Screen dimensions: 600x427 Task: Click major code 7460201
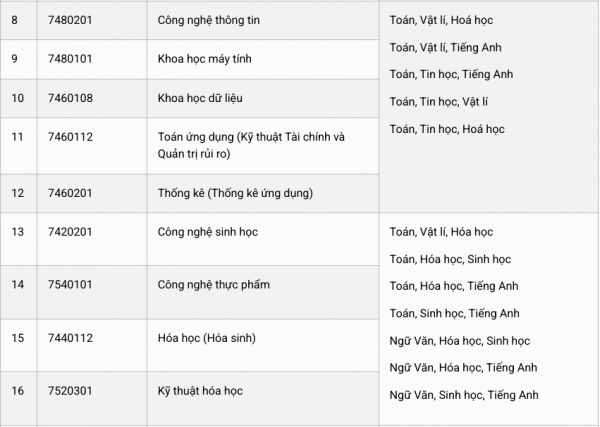[x=70, y=192]
